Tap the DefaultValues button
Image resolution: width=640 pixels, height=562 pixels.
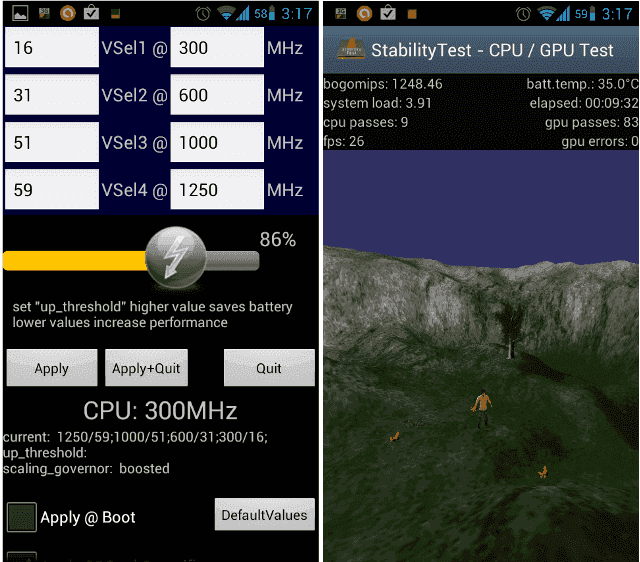coord(265,515)
